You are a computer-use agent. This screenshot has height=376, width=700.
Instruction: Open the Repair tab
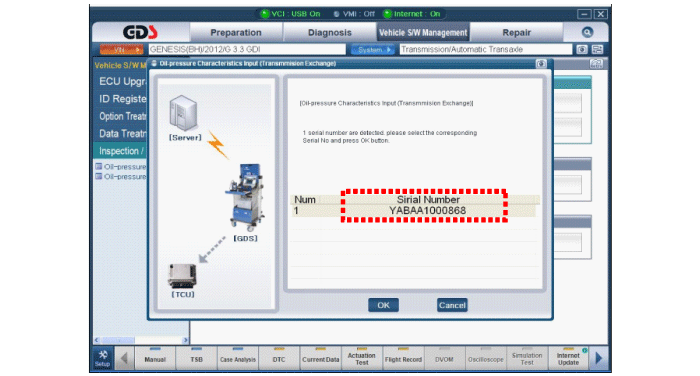pos(517,33)
